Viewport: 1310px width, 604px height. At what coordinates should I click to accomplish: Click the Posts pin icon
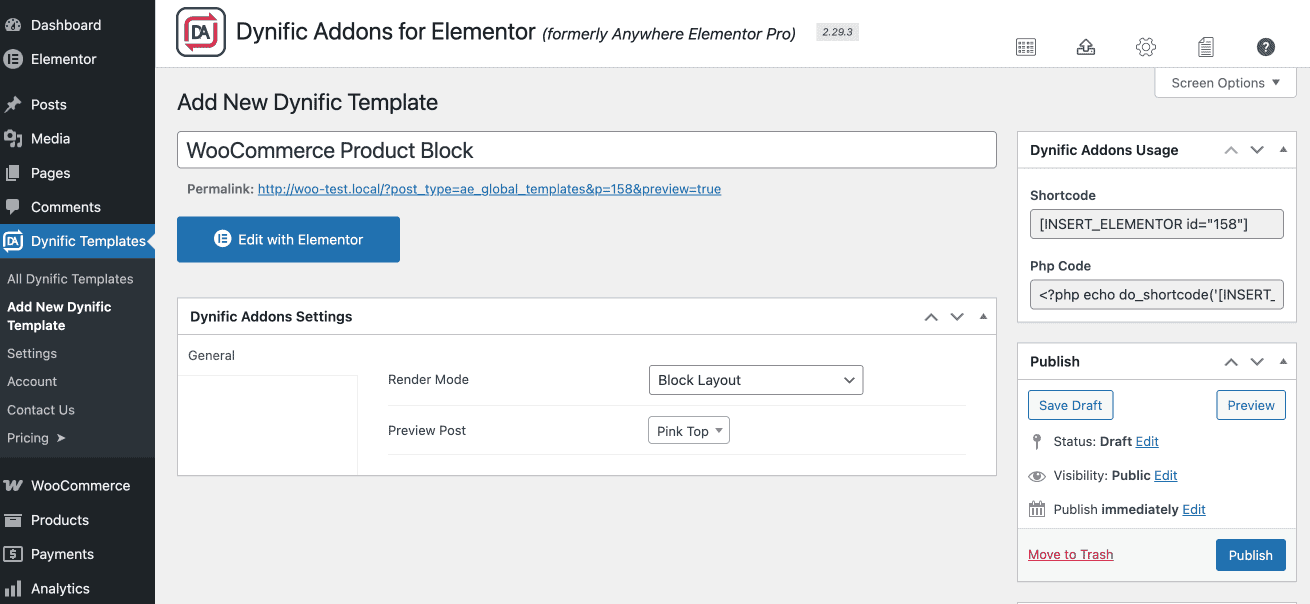[x=13, y=104]
